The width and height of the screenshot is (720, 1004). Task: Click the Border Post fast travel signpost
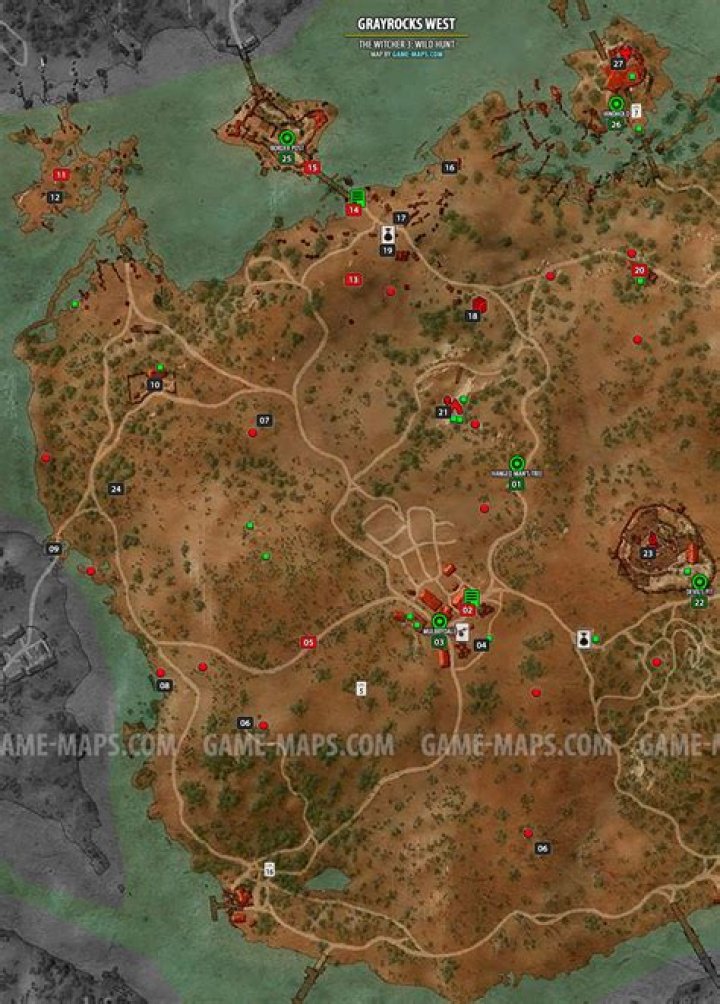coord(286,137)
